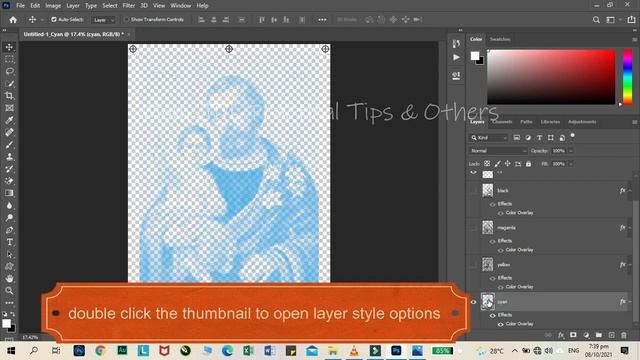This screenshot has width=640, height=360.
Task: Click the Search icon at top right
Action: tap(596, 20)
